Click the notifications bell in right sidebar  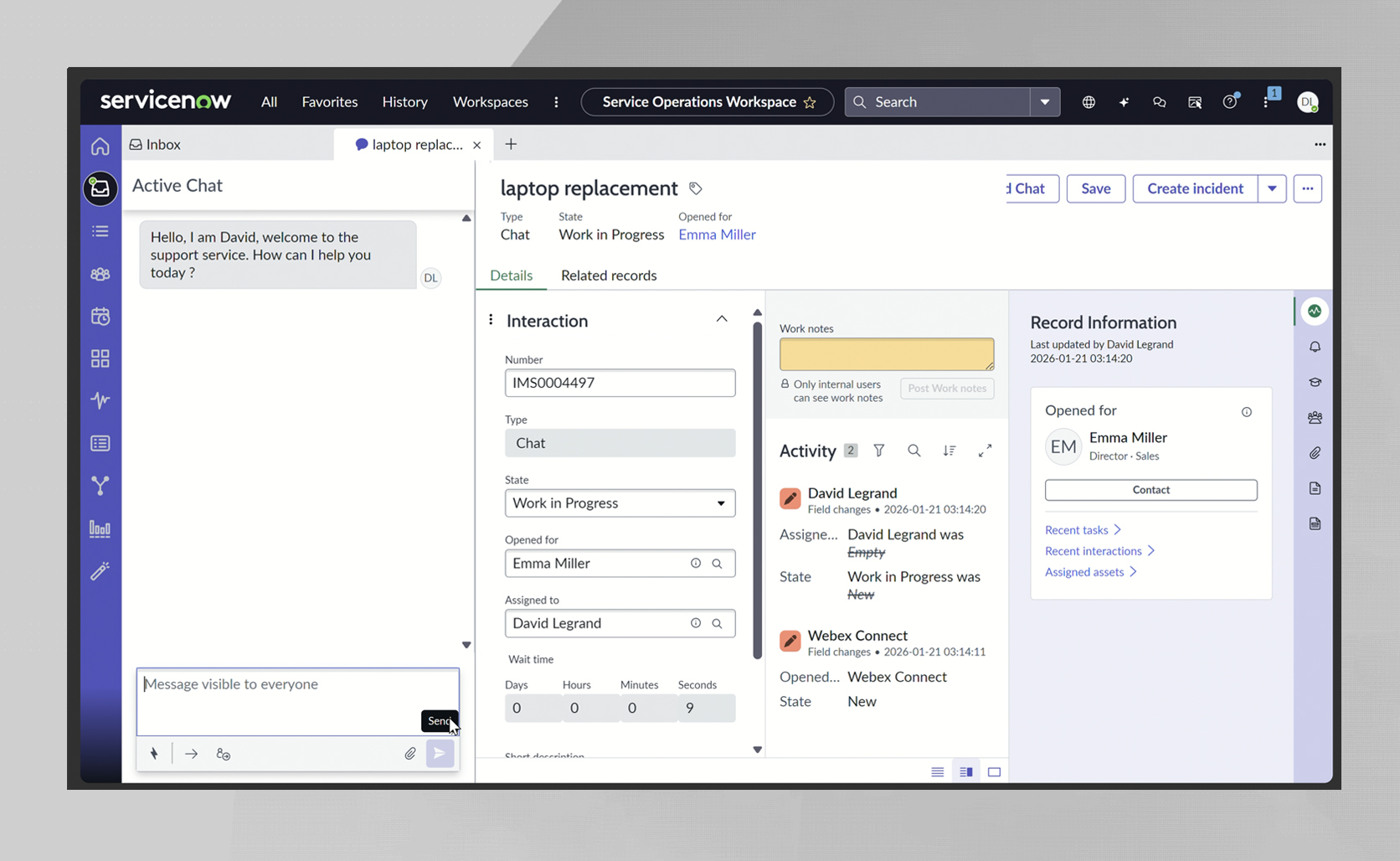click(x=1315, y=347)
